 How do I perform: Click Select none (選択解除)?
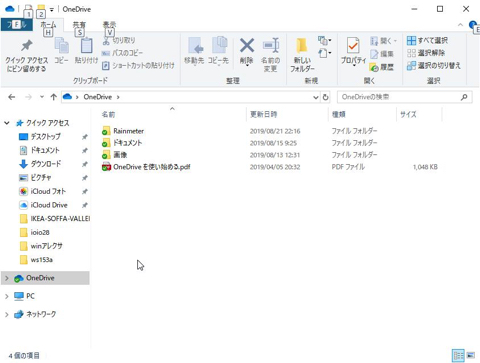(426, 53)
